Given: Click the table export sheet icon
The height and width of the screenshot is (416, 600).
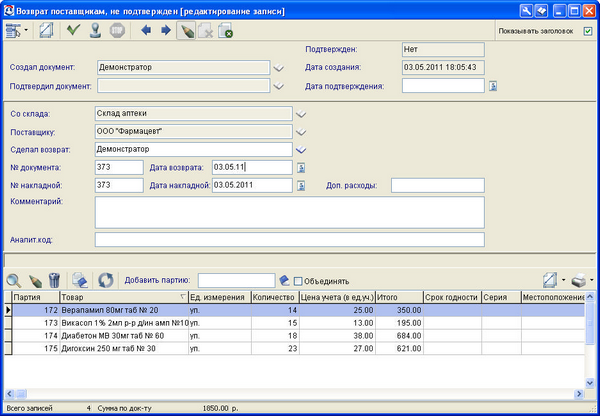Looking at the screenshot, I should [x=550, y=280].
